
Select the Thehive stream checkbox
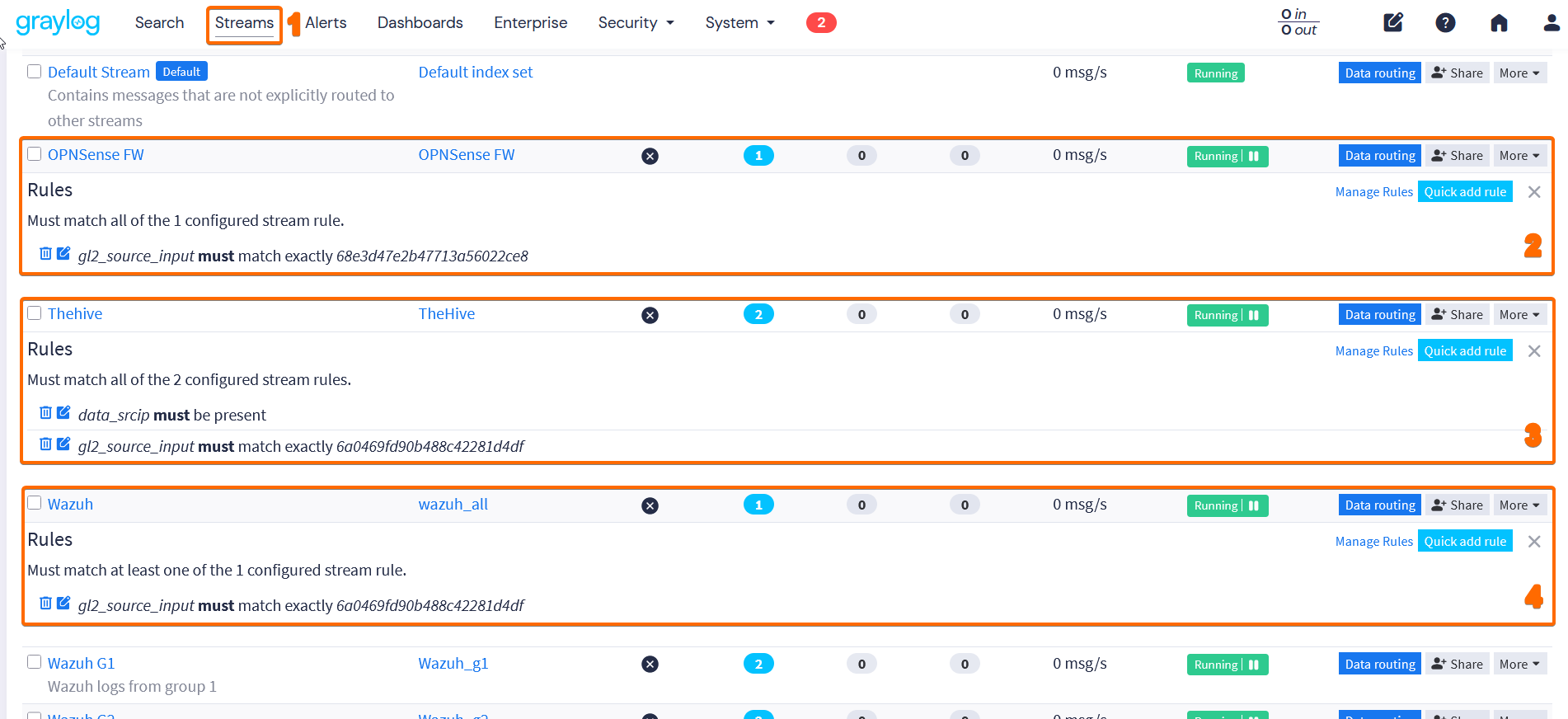(35, 313)
